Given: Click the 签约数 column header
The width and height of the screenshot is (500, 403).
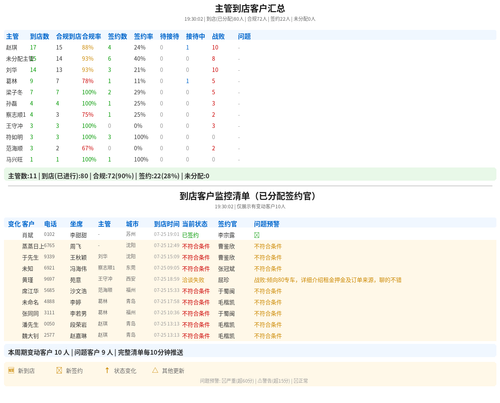Looking at the screenshot, I should pos(117,36).
